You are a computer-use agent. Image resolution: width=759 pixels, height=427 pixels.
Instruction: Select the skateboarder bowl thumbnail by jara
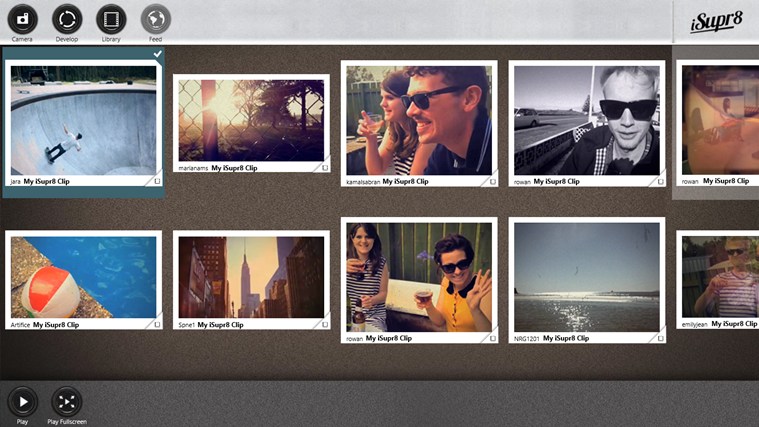83,121
